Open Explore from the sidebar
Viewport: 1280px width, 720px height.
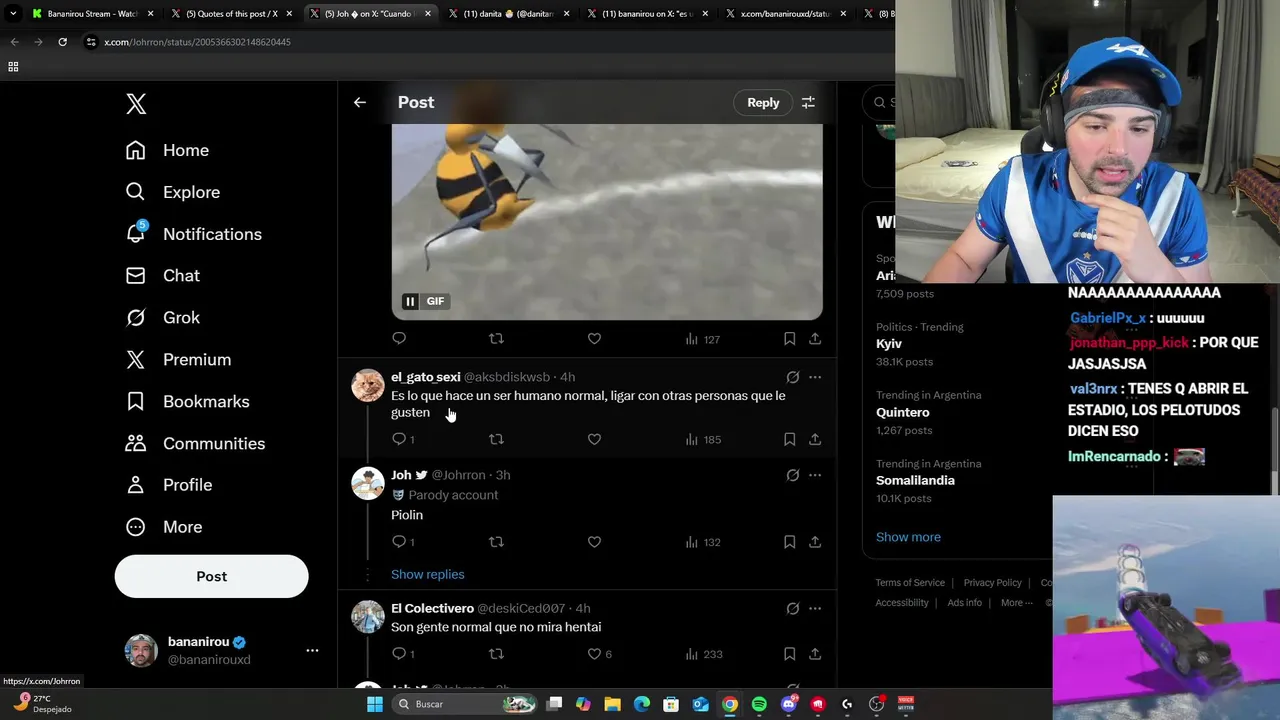[172, 192]
